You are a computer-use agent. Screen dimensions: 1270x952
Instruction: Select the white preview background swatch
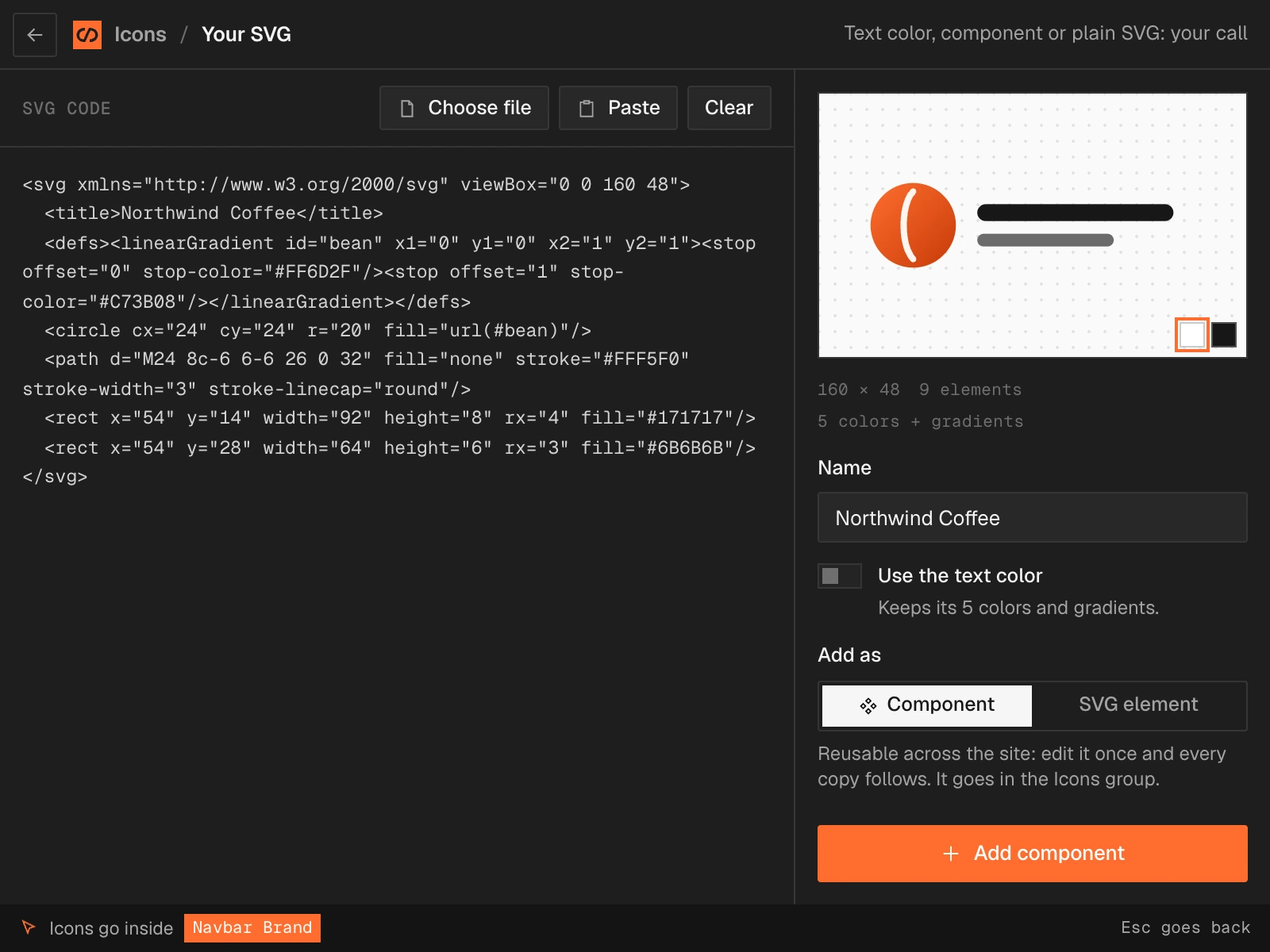pos(1192,335)
